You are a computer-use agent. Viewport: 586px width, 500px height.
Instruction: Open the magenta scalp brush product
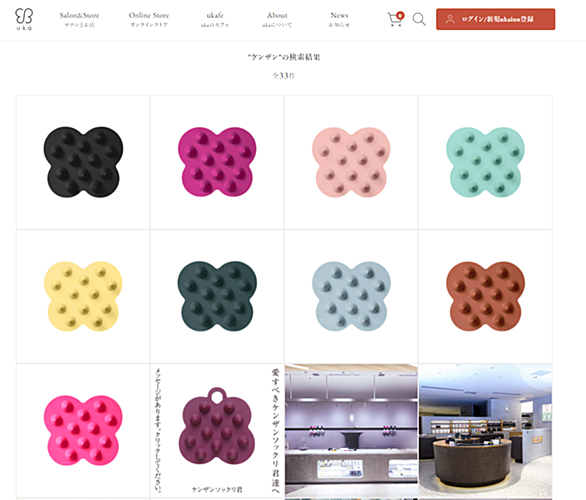tap(217, 162)
